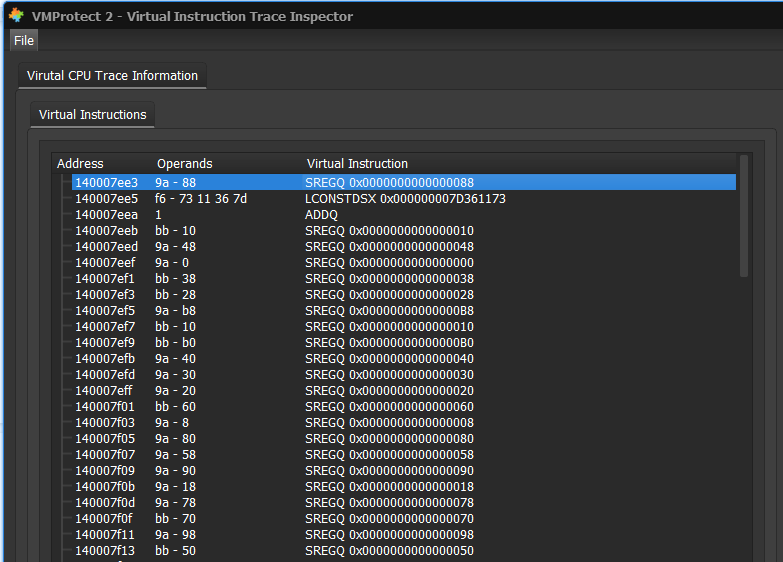Select row with SREGQ 0x0000000000000048
Viewport: 783px width, 562px height.
coord(389,247)
